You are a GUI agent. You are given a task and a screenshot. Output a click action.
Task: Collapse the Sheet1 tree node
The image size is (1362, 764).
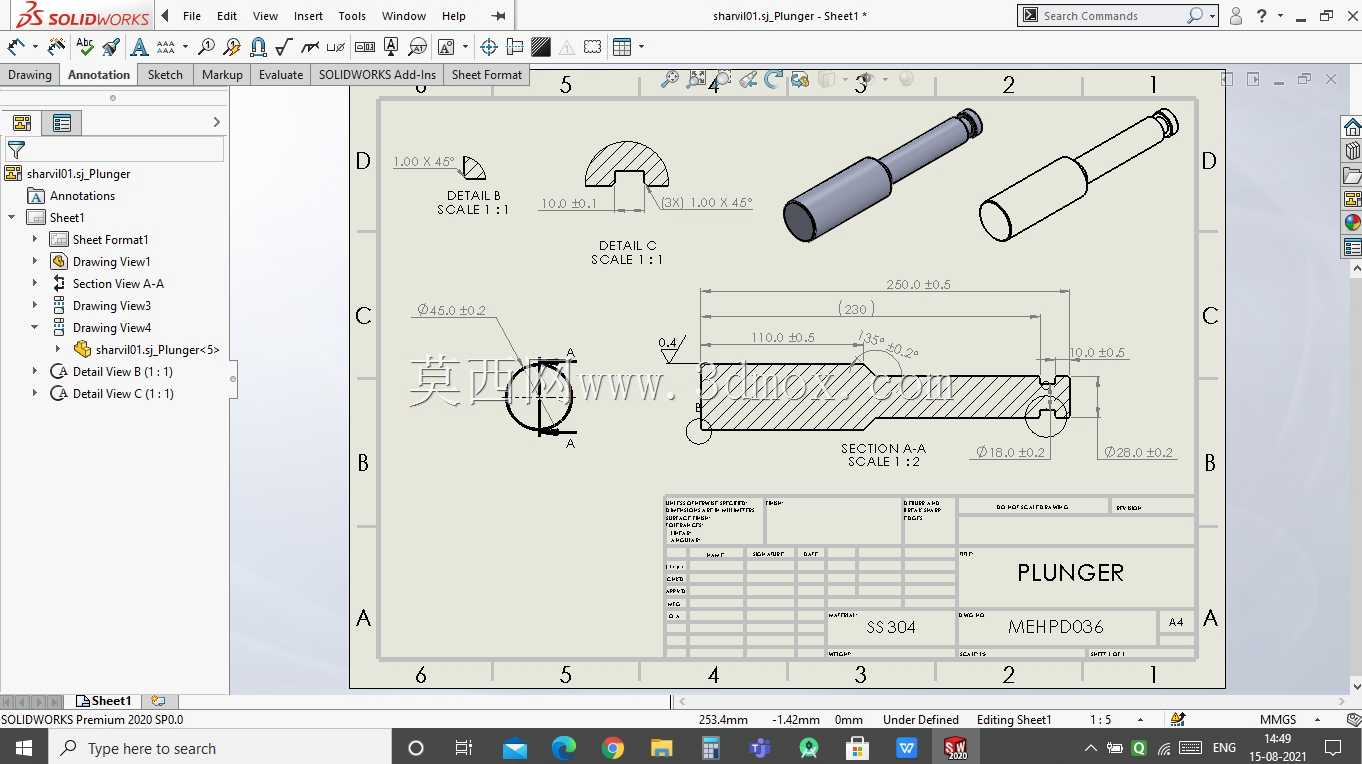[12, 217]
